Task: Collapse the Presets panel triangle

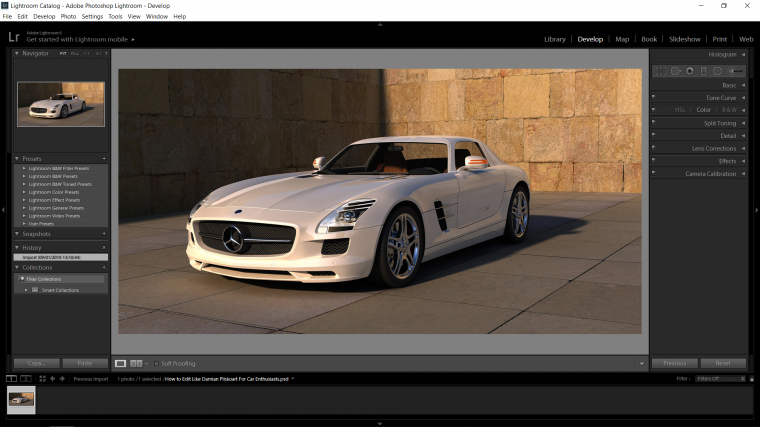Action: coord(17,158)
